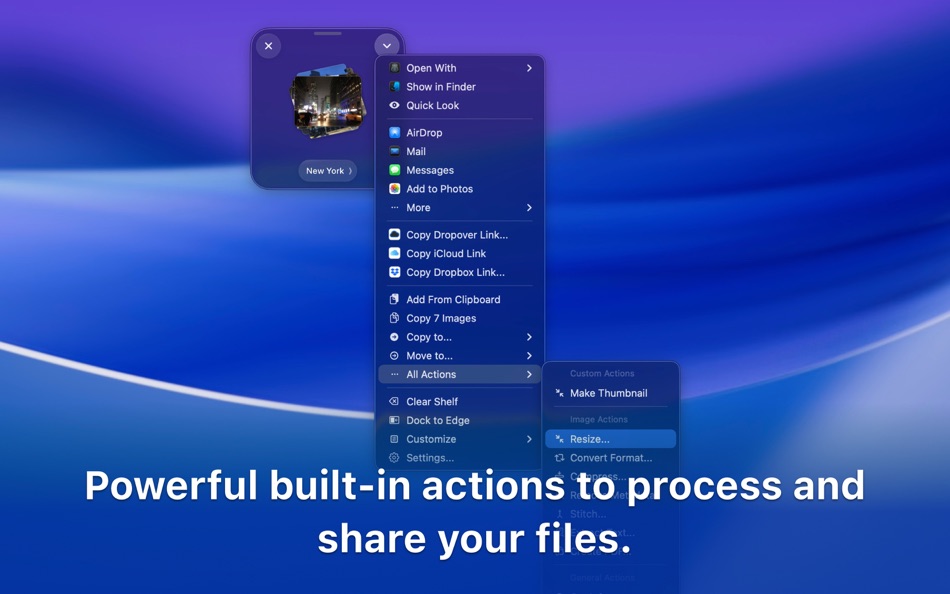Expand the Copy to... submenu arrow
Screen dimensions: 950x594
[x=529, y=337]
